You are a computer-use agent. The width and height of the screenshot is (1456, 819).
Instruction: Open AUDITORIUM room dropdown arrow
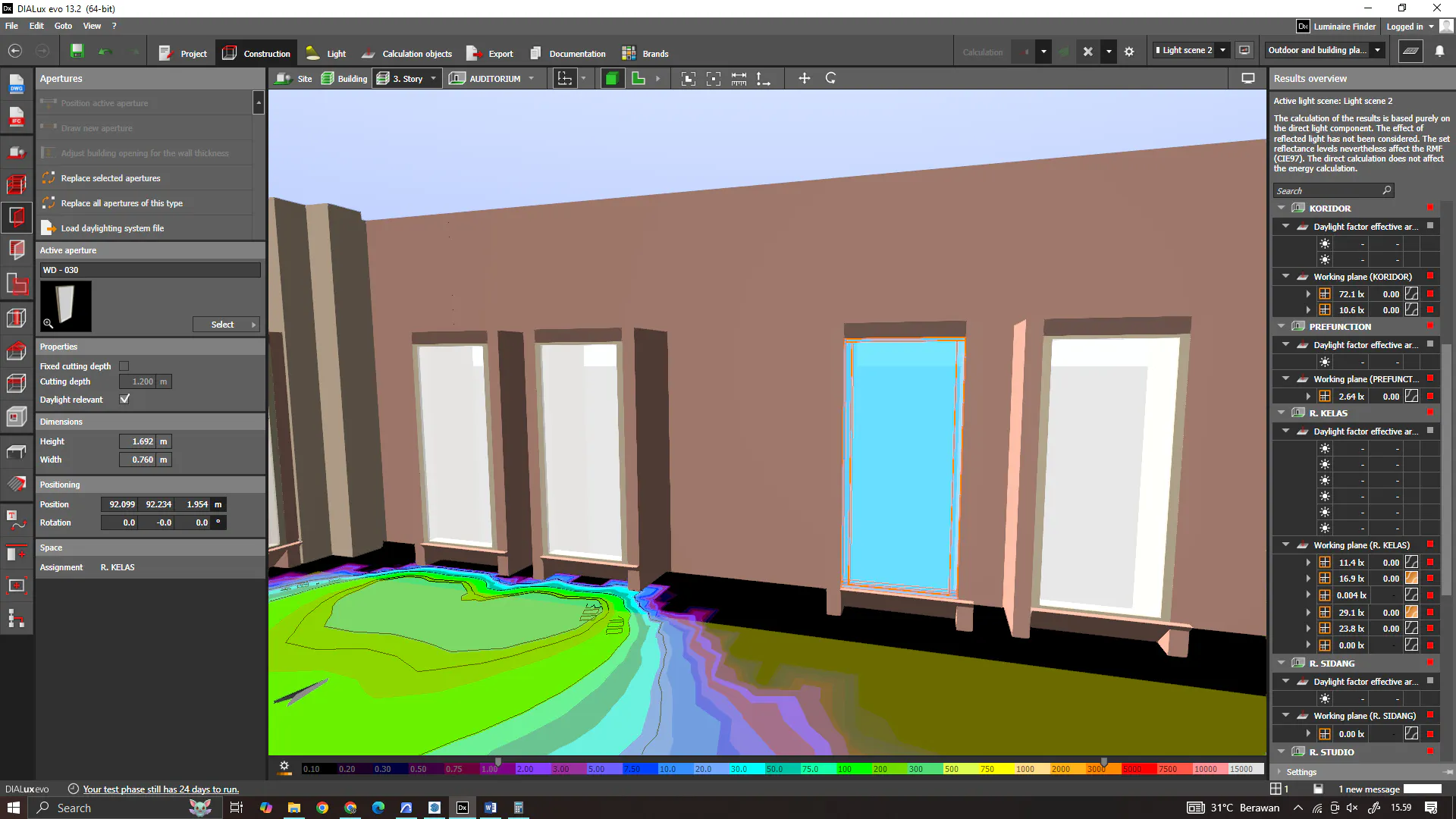click(532, 78)
